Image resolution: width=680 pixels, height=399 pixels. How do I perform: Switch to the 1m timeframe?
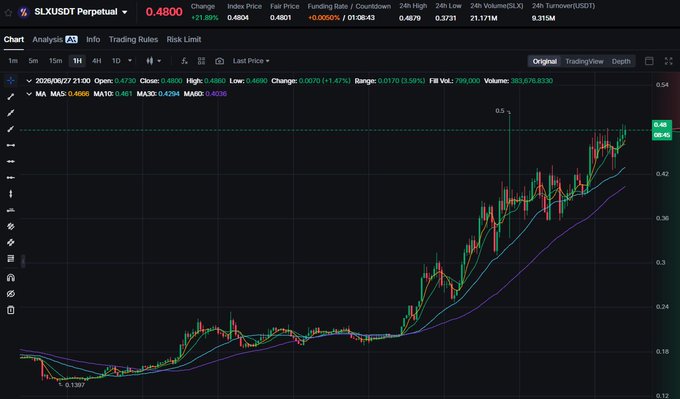coord(13,61)
